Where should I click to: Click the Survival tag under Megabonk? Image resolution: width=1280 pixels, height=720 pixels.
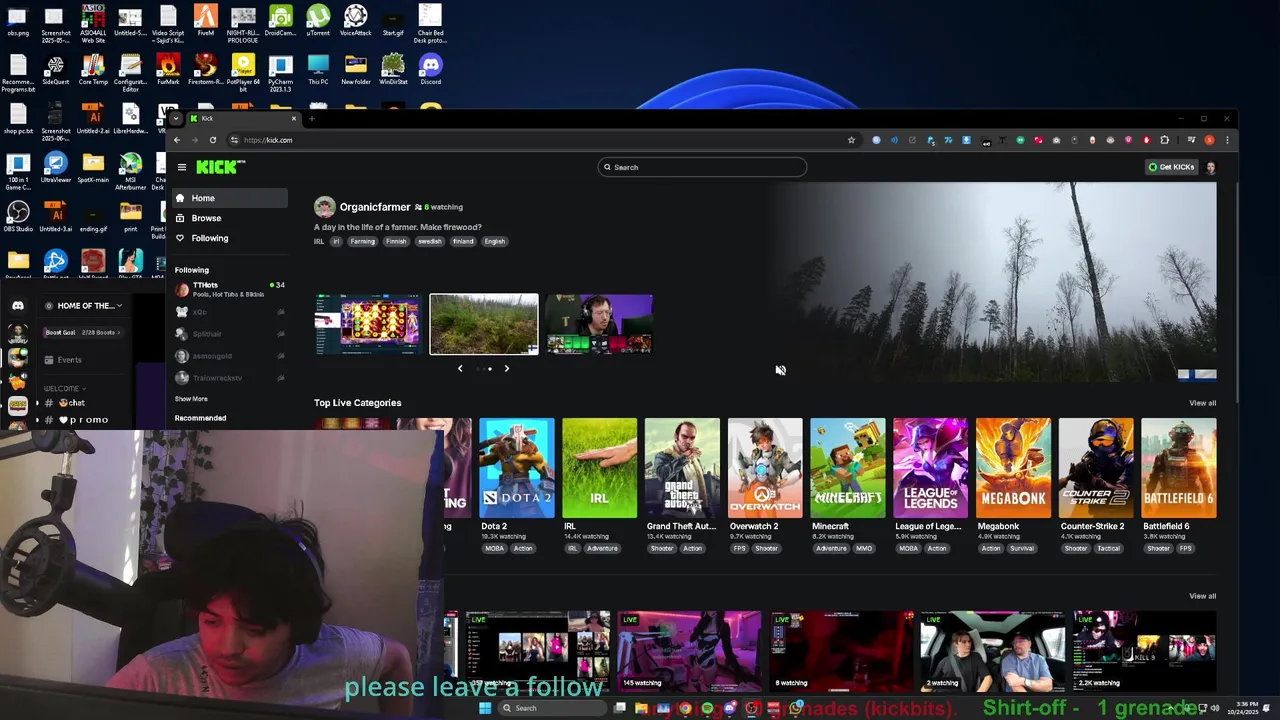coord(1022,549)
